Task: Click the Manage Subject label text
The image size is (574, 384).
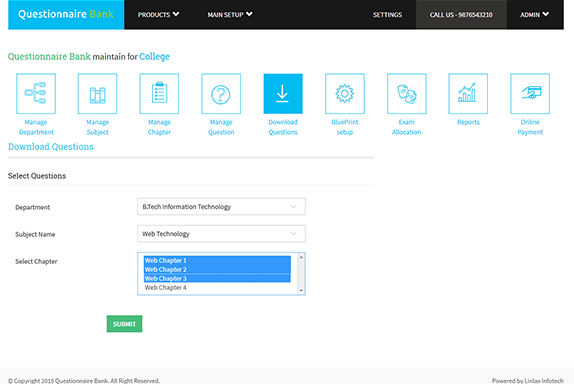Action: (97, 127)
